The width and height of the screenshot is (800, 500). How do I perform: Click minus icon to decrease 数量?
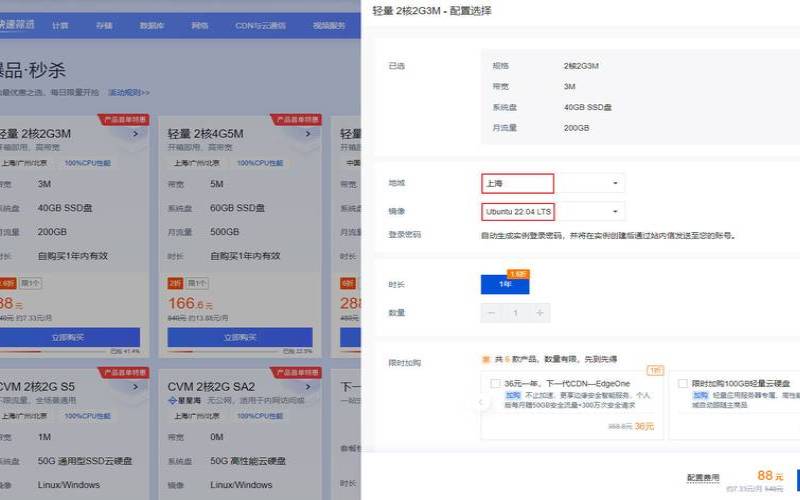pos(491,313)
